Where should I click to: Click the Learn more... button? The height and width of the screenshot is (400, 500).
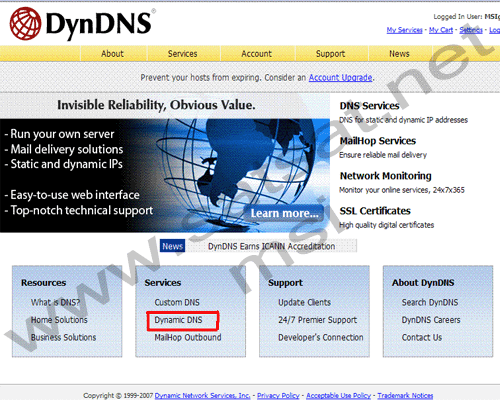[284, 213]
